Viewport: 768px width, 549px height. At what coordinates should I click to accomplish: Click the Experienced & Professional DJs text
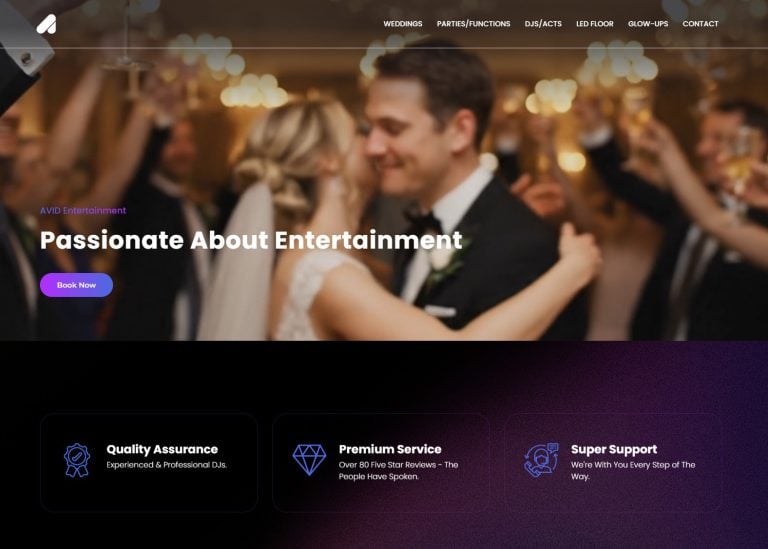click(x=167, y=465)
